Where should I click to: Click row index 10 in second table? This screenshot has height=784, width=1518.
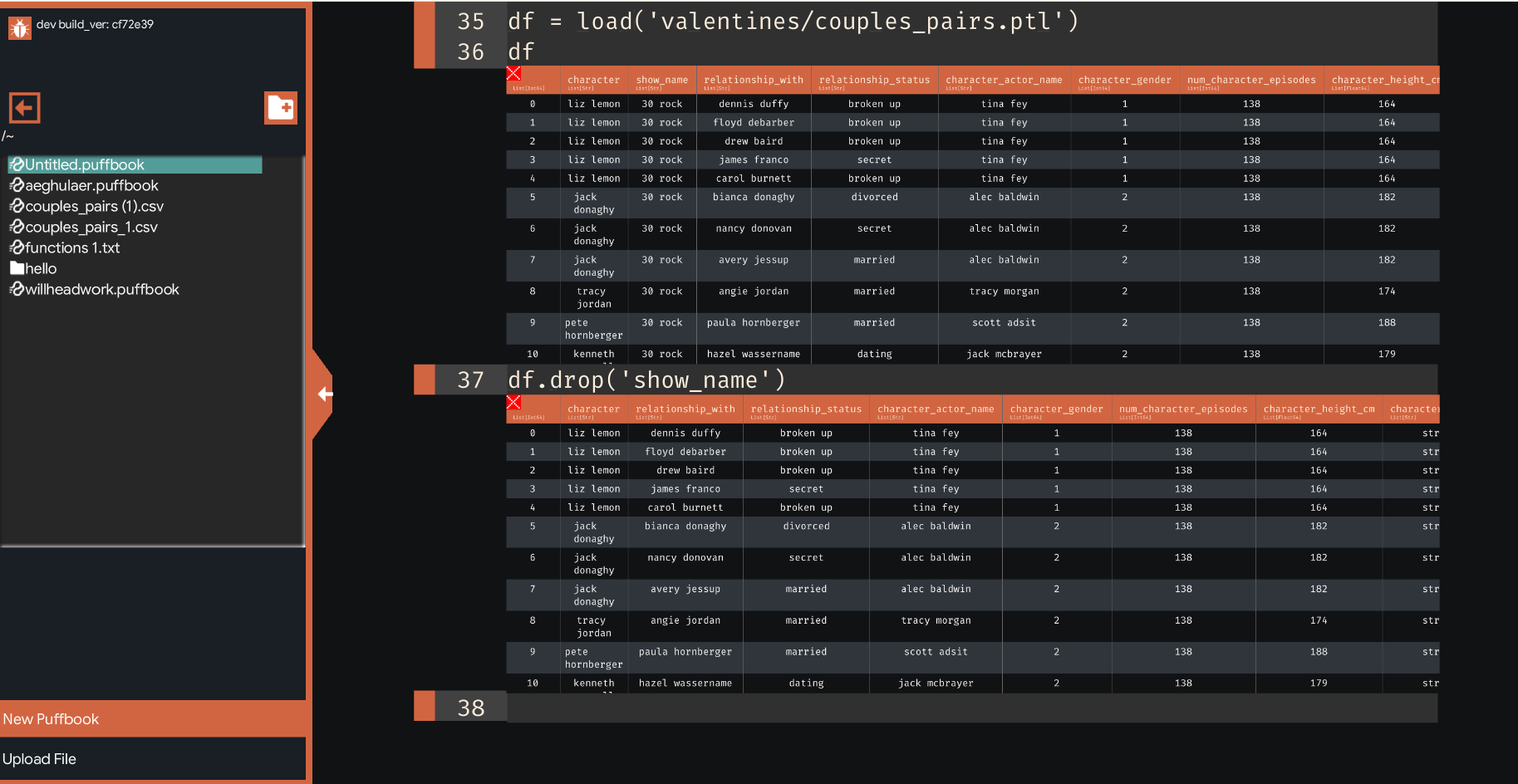click(x=533, y=684)
